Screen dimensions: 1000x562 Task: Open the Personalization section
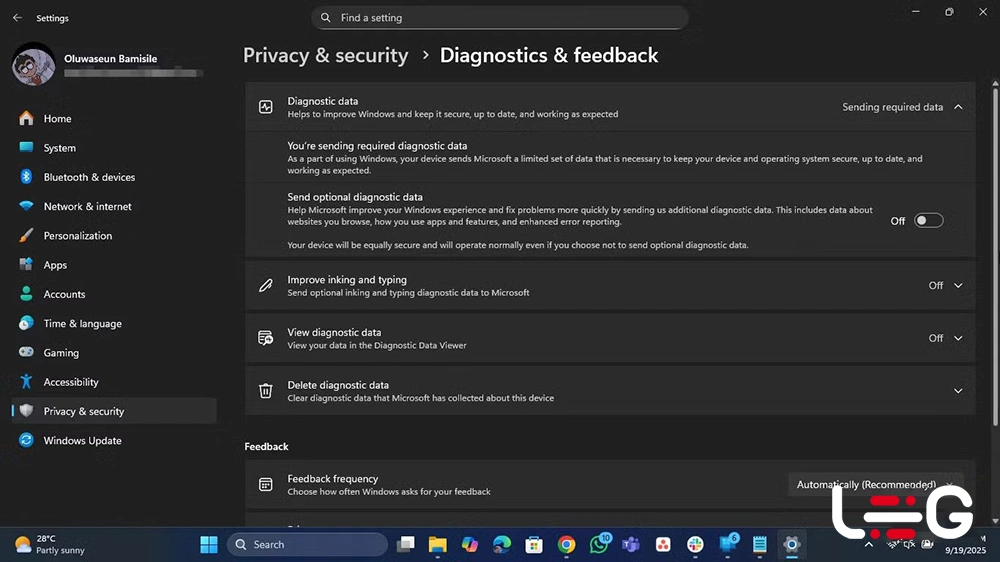pos(77,236)
